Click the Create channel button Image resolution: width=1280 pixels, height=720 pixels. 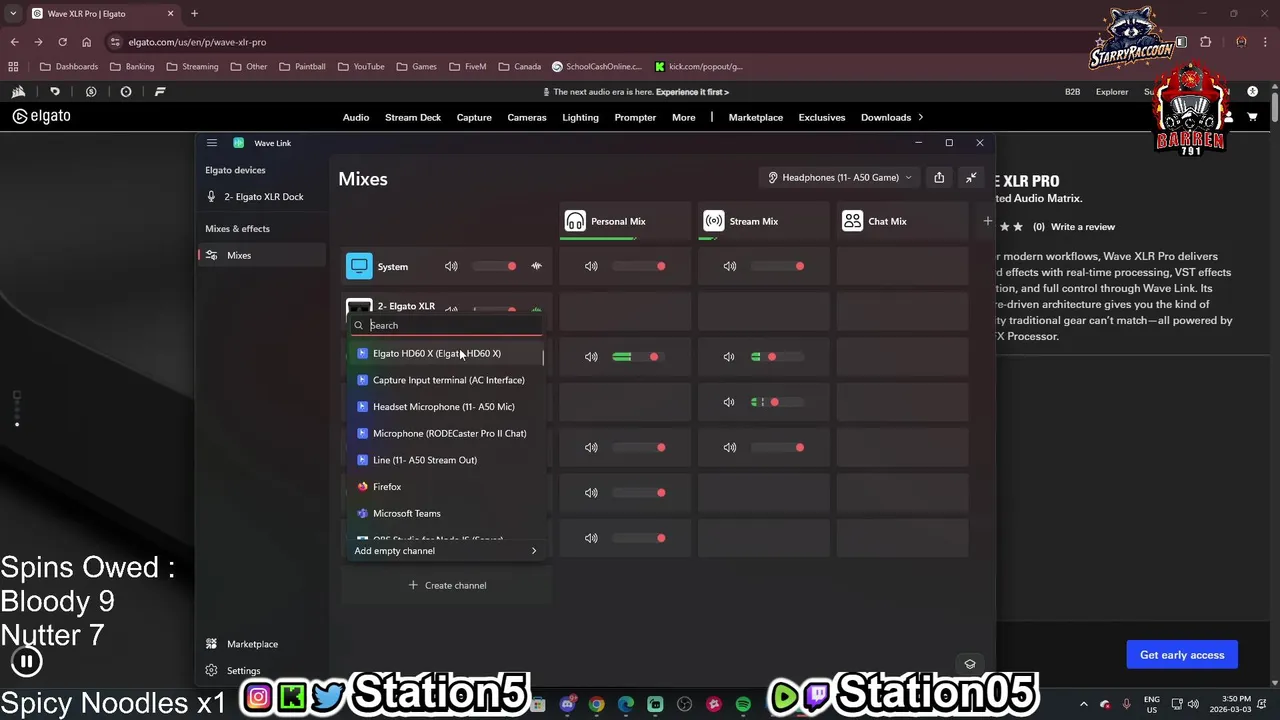pyautogui.click(x=447, y=585)
